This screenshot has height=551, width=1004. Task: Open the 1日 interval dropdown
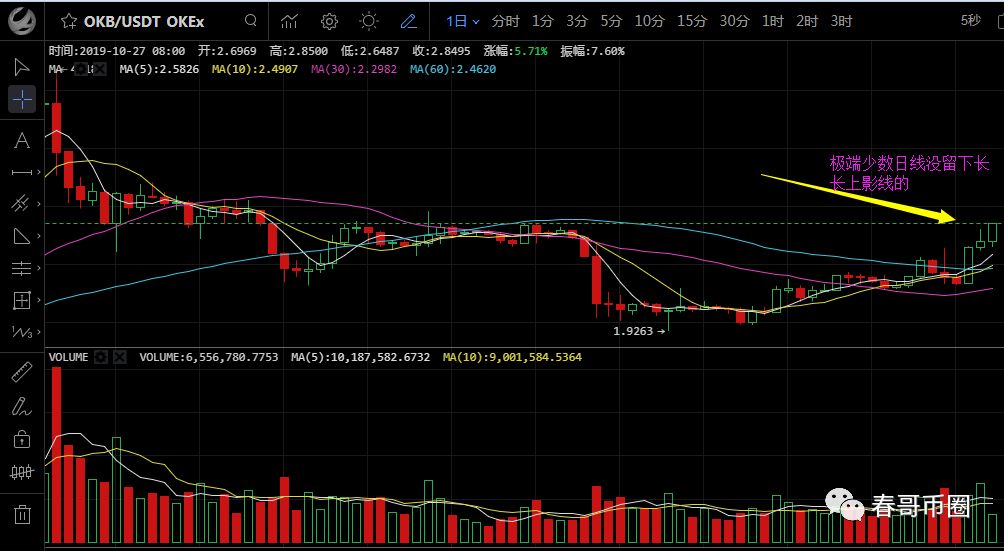pos(463,21)
